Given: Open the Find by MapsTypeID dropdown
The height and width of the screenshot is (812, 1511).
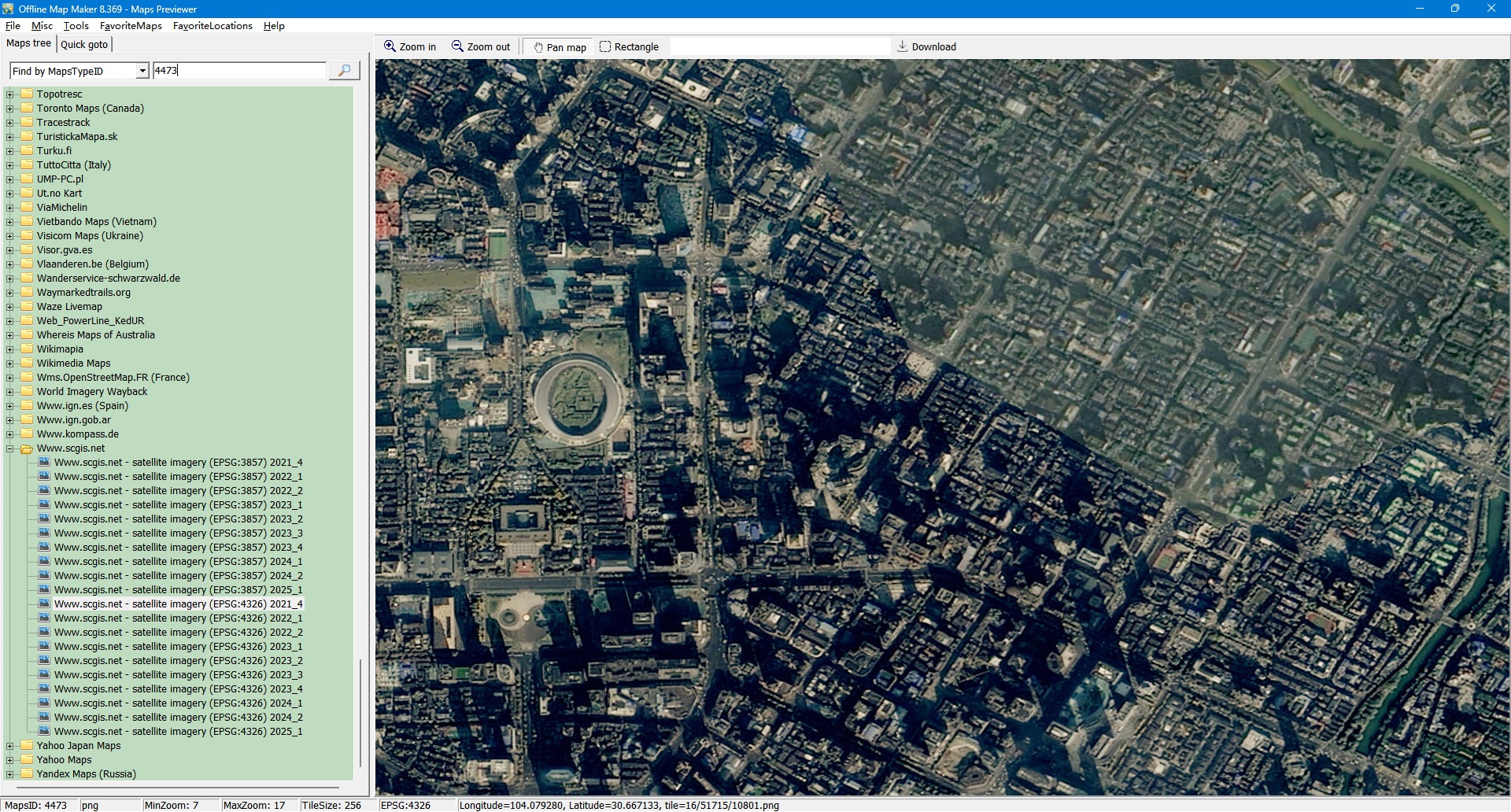Looking at the screenshot, I should (142, 71).
